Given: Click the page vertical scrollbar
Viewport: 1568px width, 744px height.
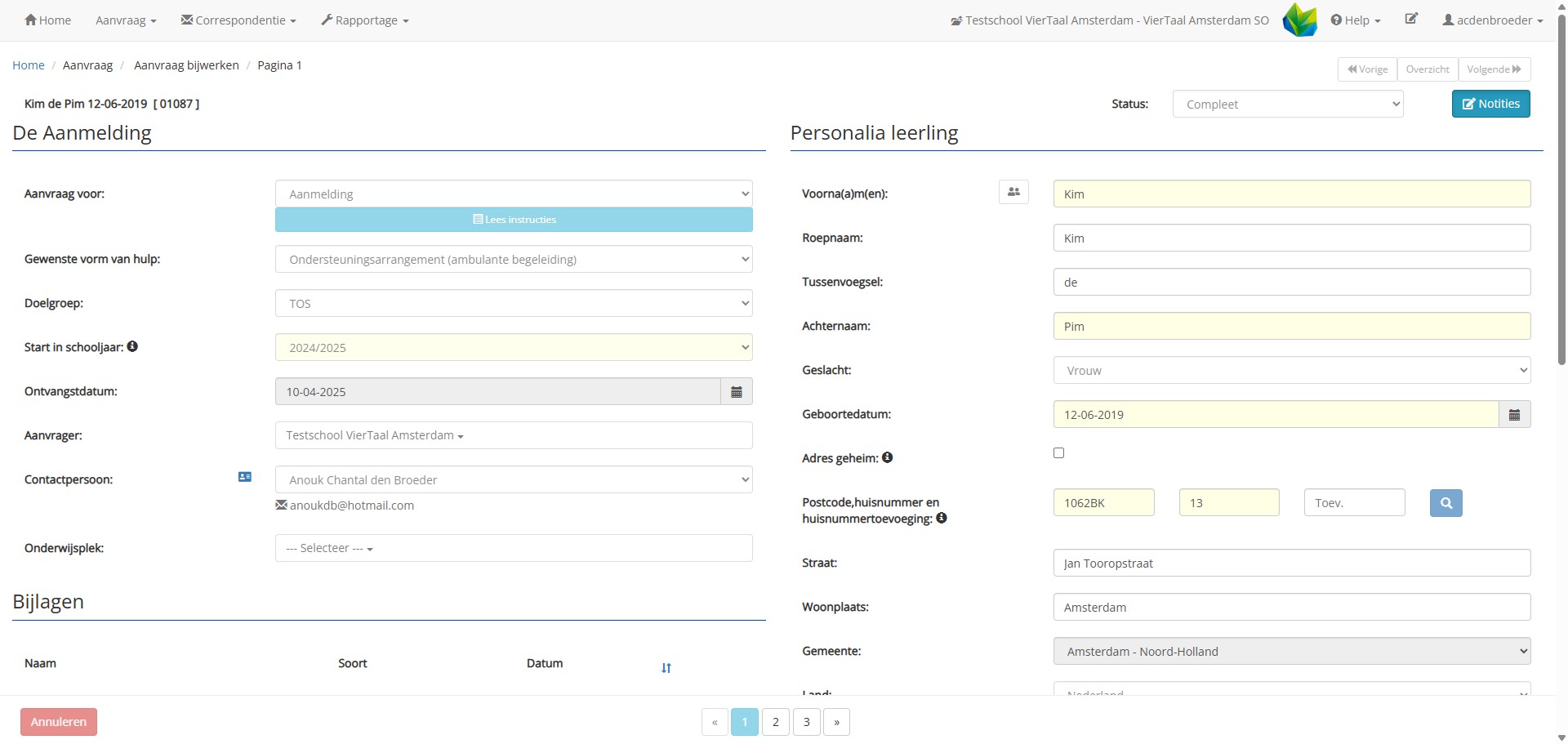Looking at the screenshot, I should click(1561, 188).
